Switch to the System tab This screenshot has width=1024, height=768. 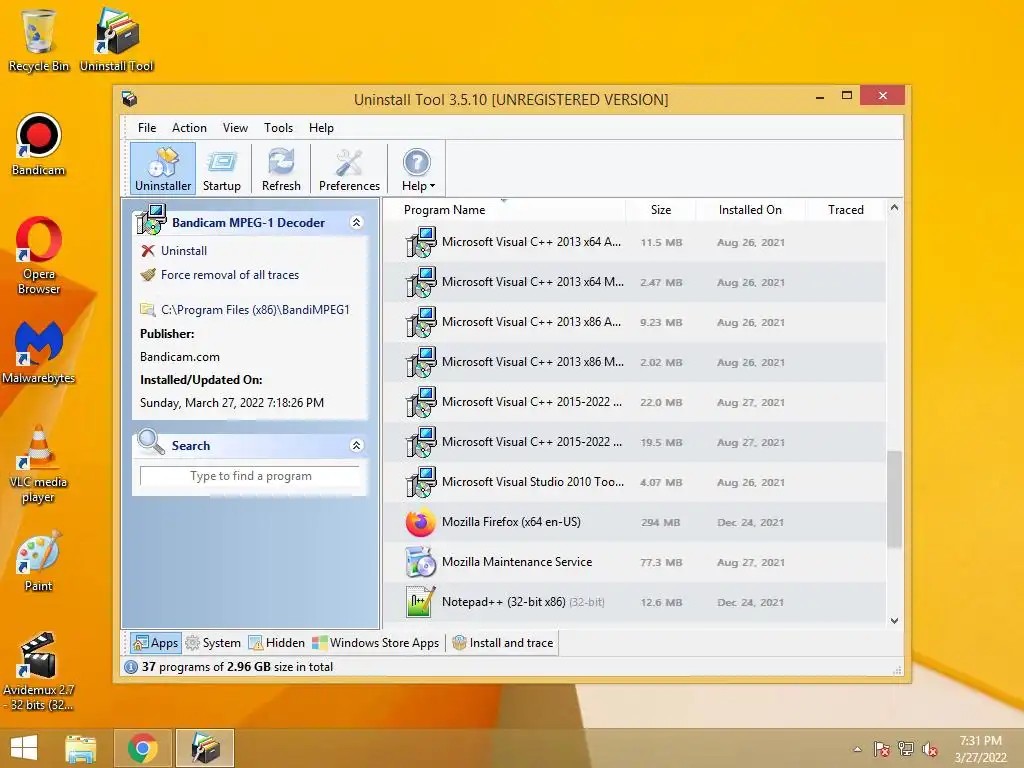point(214,643)
